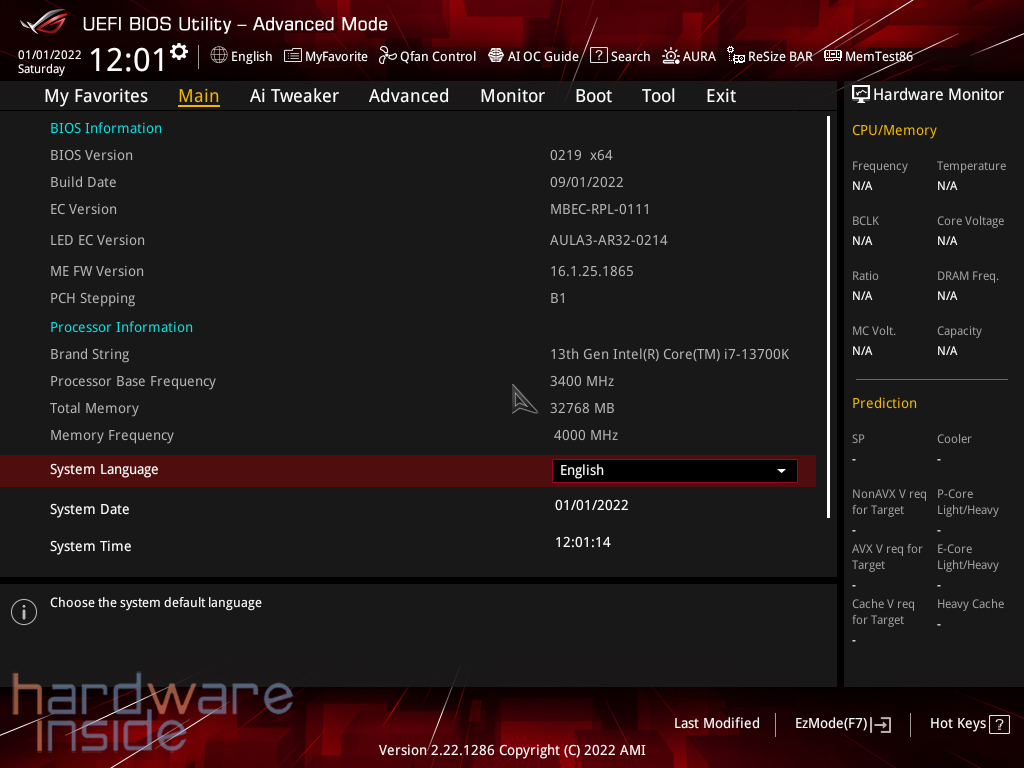
Task: Open AURA lighting icon
Action: (671, 56)
